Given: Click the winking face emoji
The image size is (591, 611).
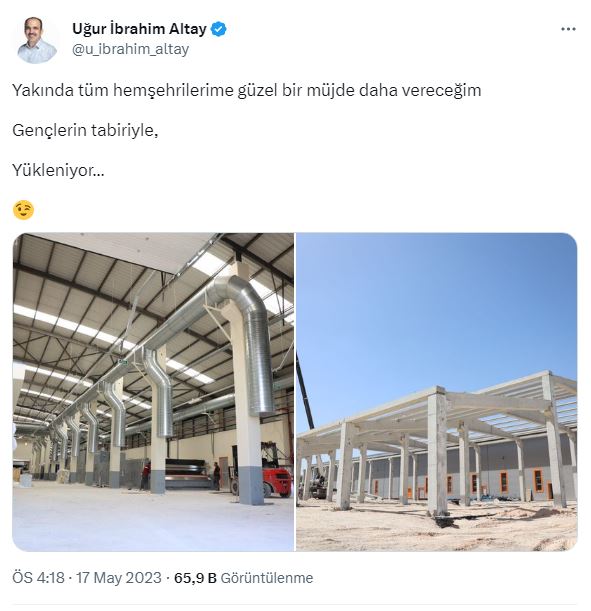Looking at the screenshot, I should (x=23, y=210).
